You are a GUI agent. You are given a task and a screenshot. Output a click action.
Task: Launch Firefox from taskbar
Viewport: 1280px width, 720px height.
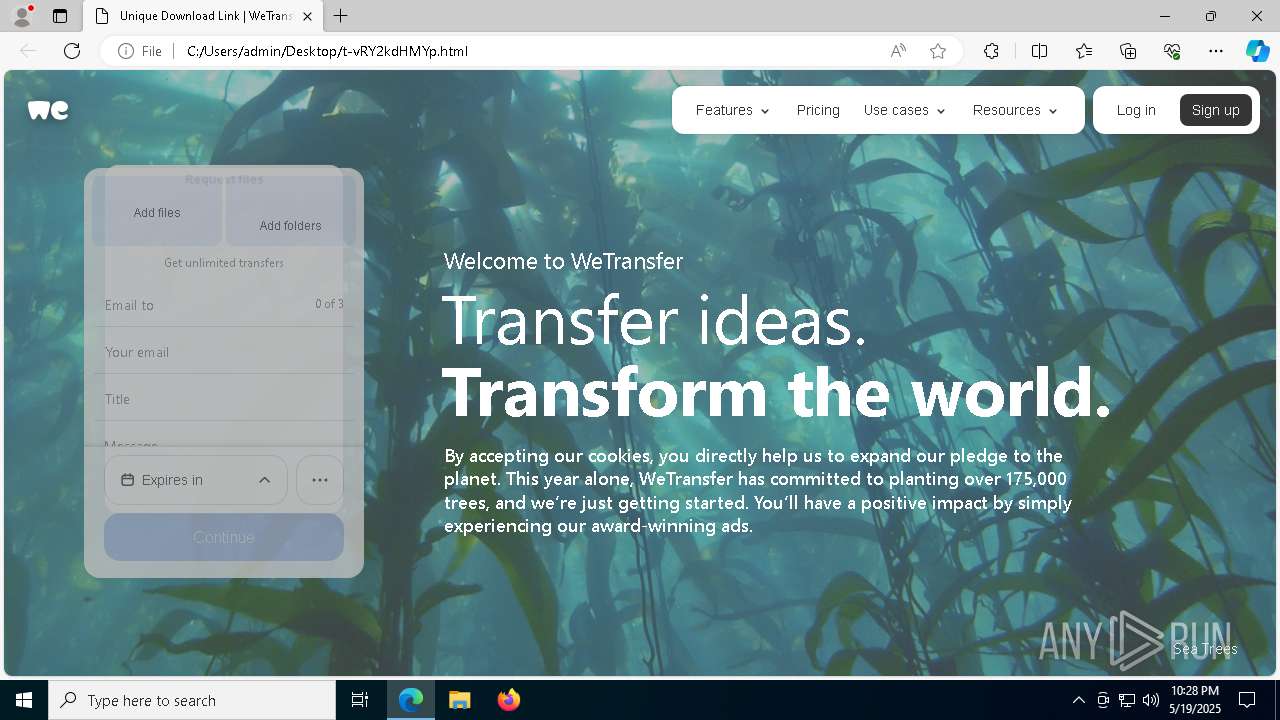(x=508, y=700)
